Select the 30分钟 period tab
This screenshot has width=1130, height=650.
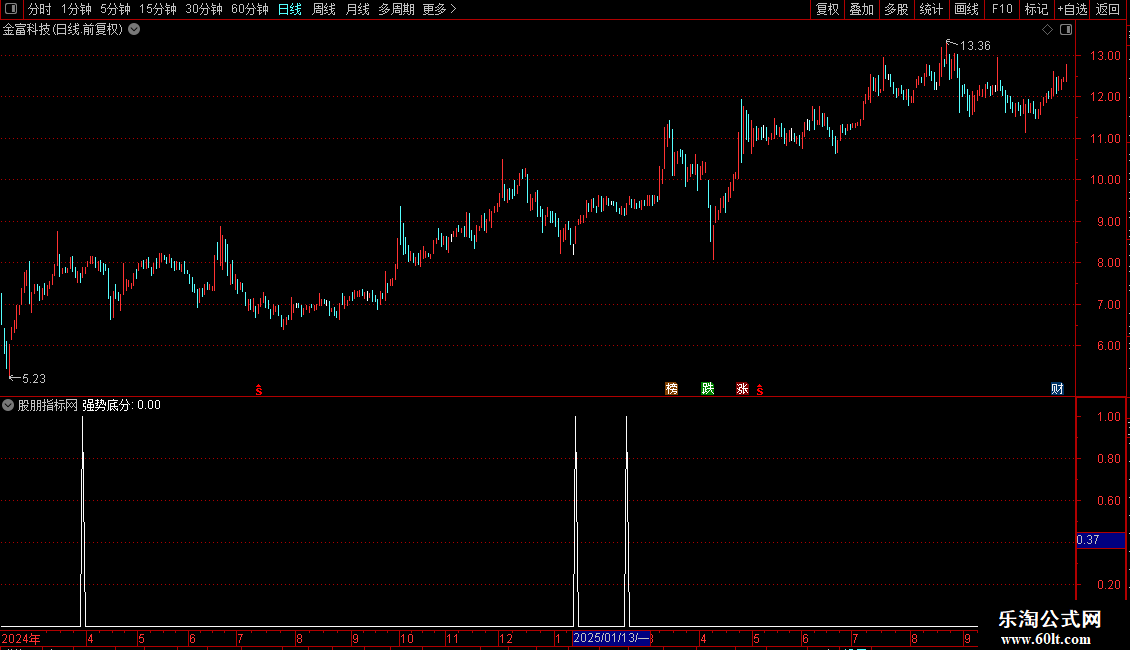pyautogui.click(x=204, y=9)
